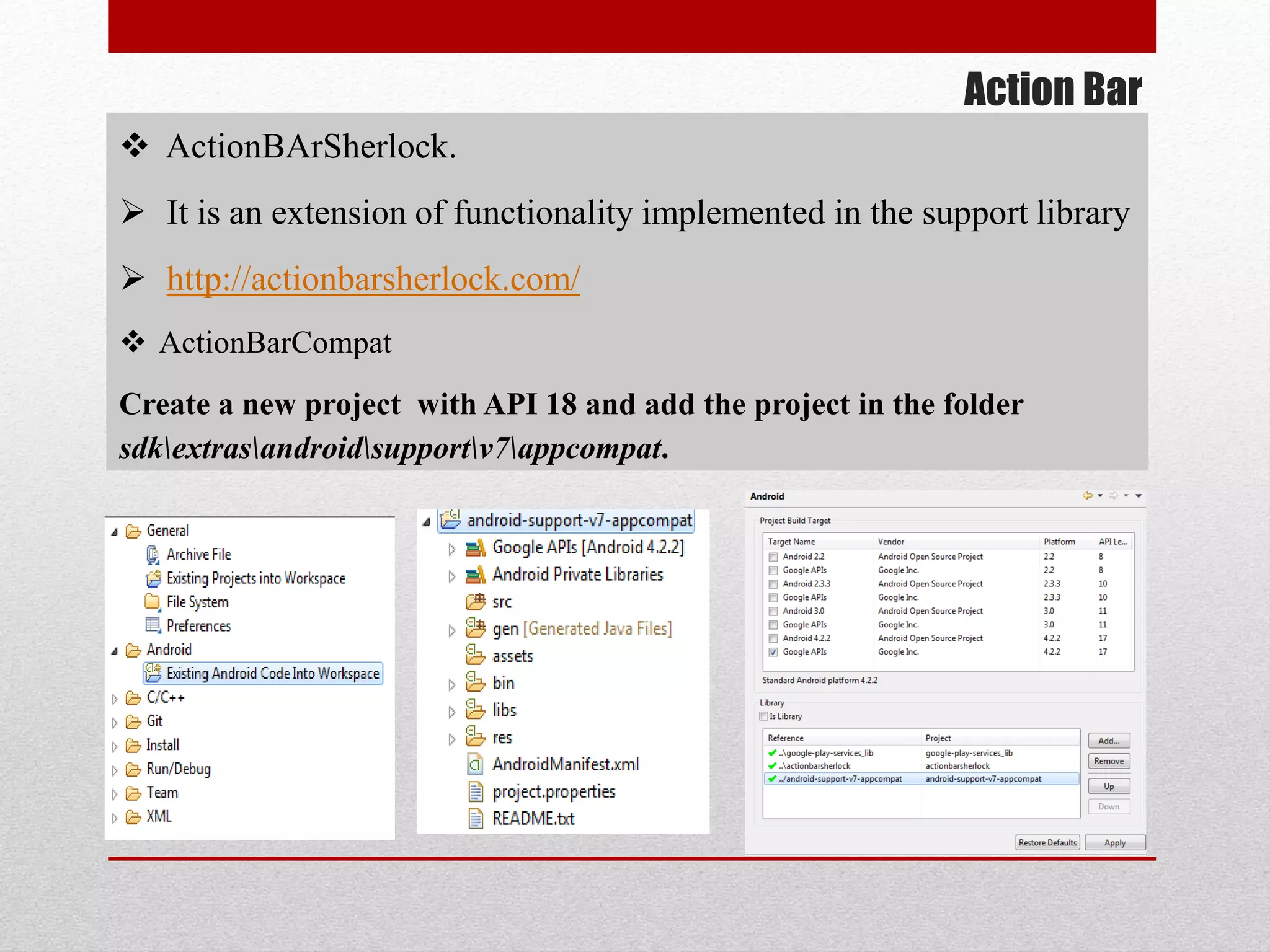The image size is (1270, 952).
Task: Open the actionbarsherlock.com hyperlink
Action: click(x=373, y=279)
